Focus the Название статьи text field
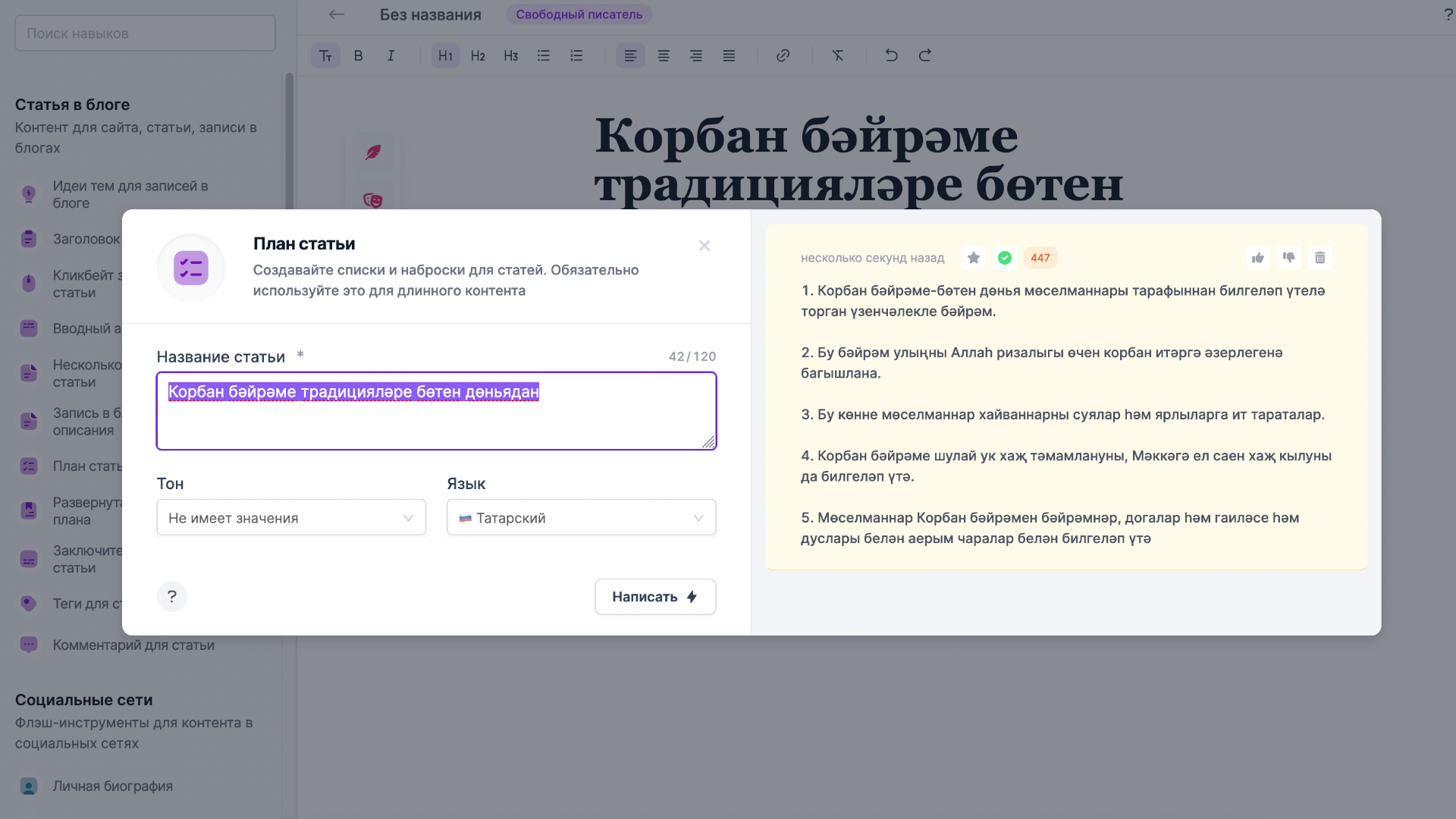 click(x=437, y=411)
